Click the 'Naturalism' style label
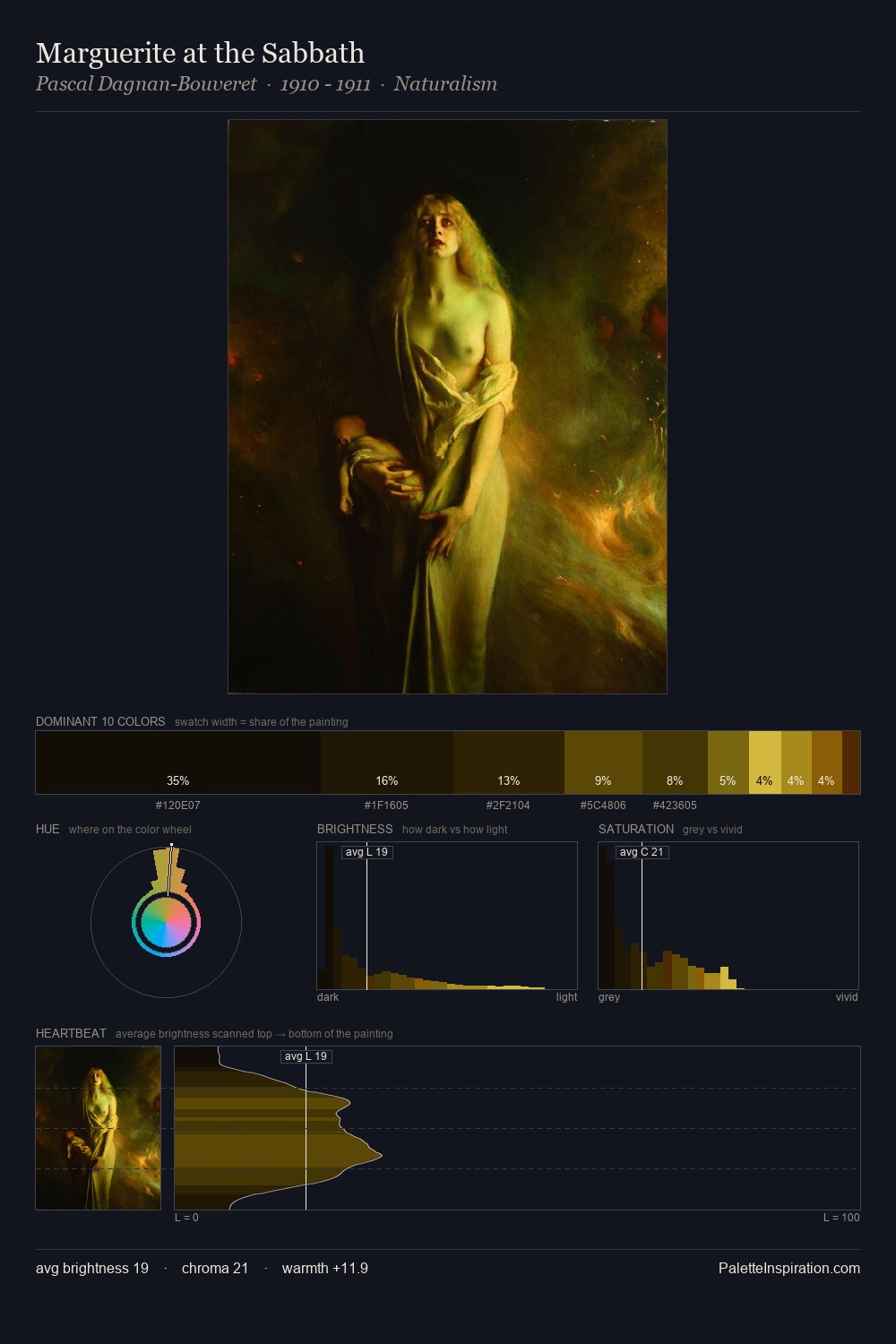The image size is (896, 1344). 445,84
